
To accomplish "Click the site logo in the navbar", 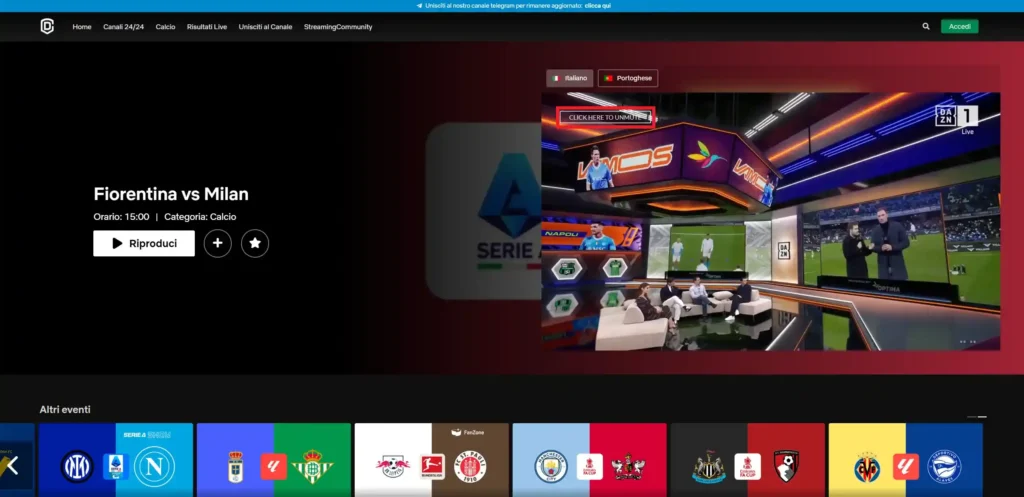I will [x=47, y=27].
